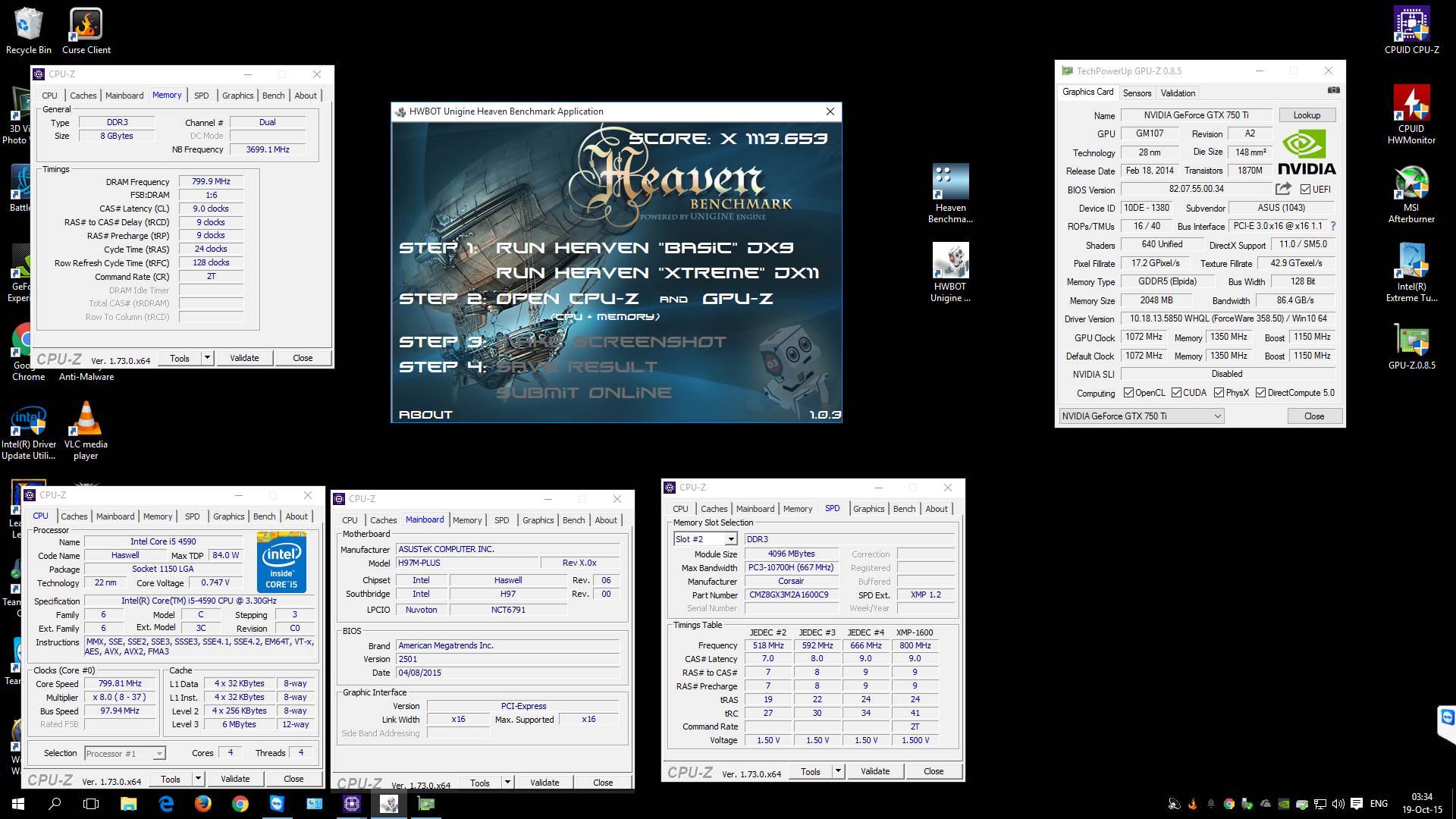
Task: Open the Processor #1 selection dropdown
Action: tap(158, 754)
